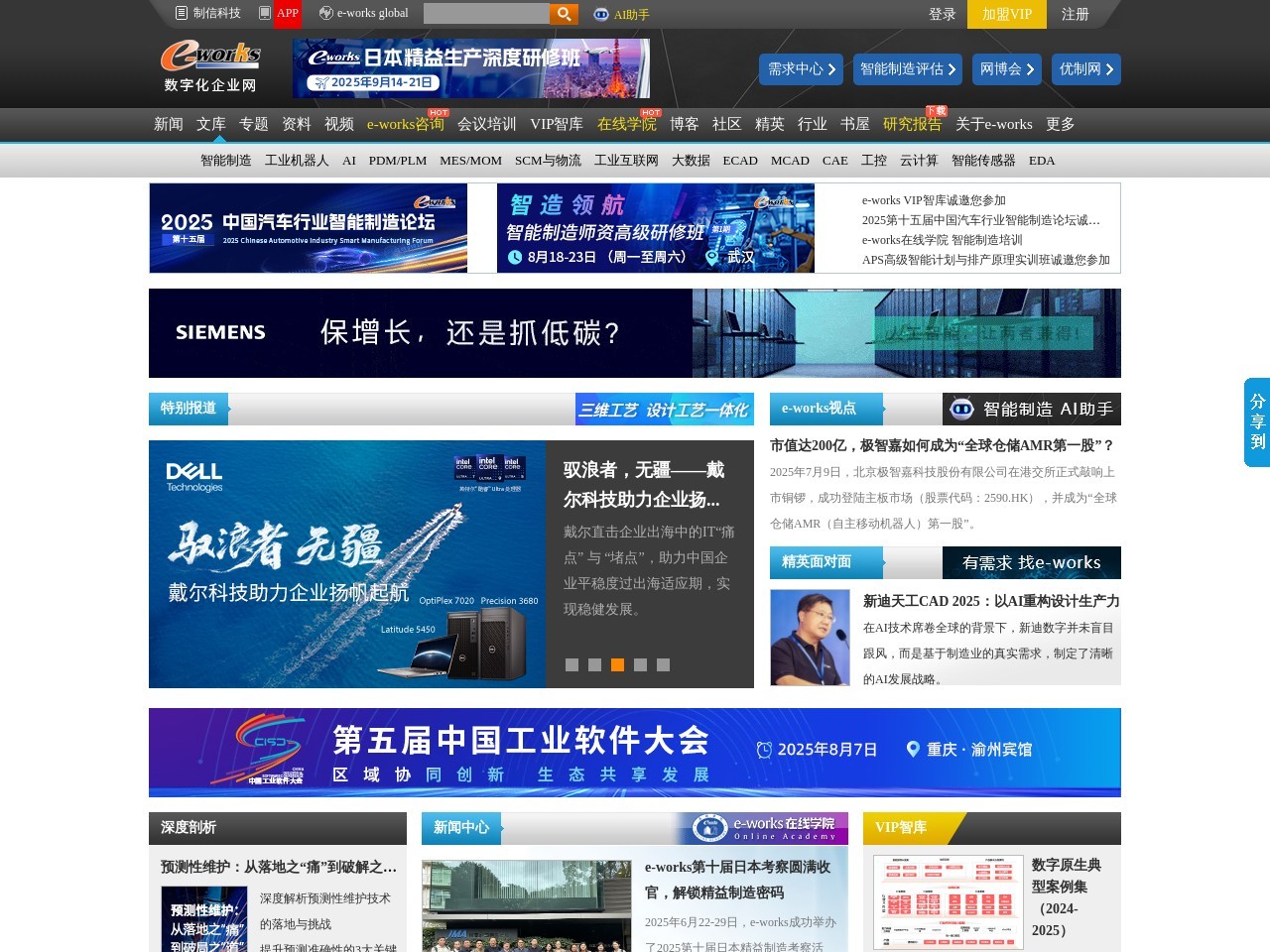Select the fifth carousel dot
The height and width of the screenshot is (952, 1270).
click(663, 665)
